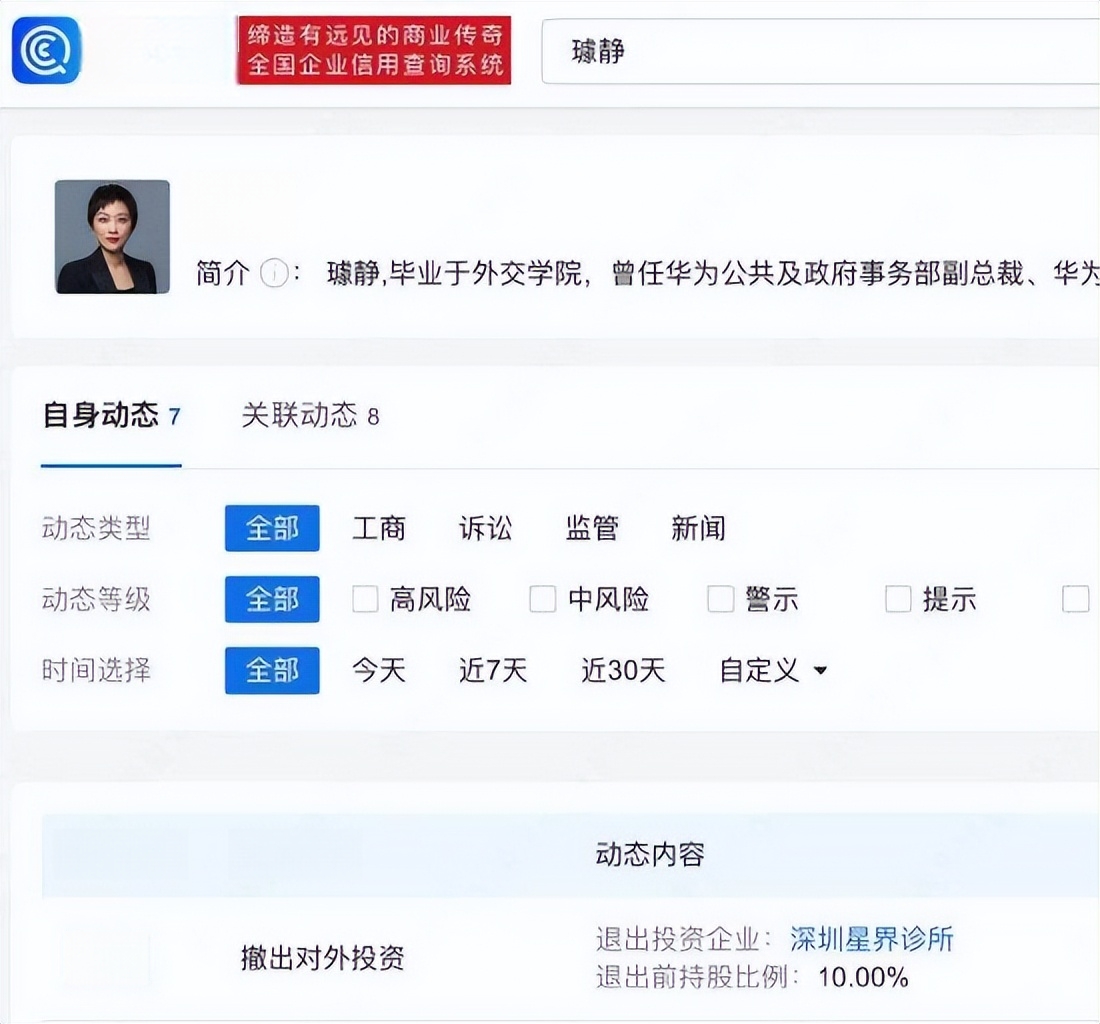
Task: Click the blue Qichacha logo icon
Action: 46,50
